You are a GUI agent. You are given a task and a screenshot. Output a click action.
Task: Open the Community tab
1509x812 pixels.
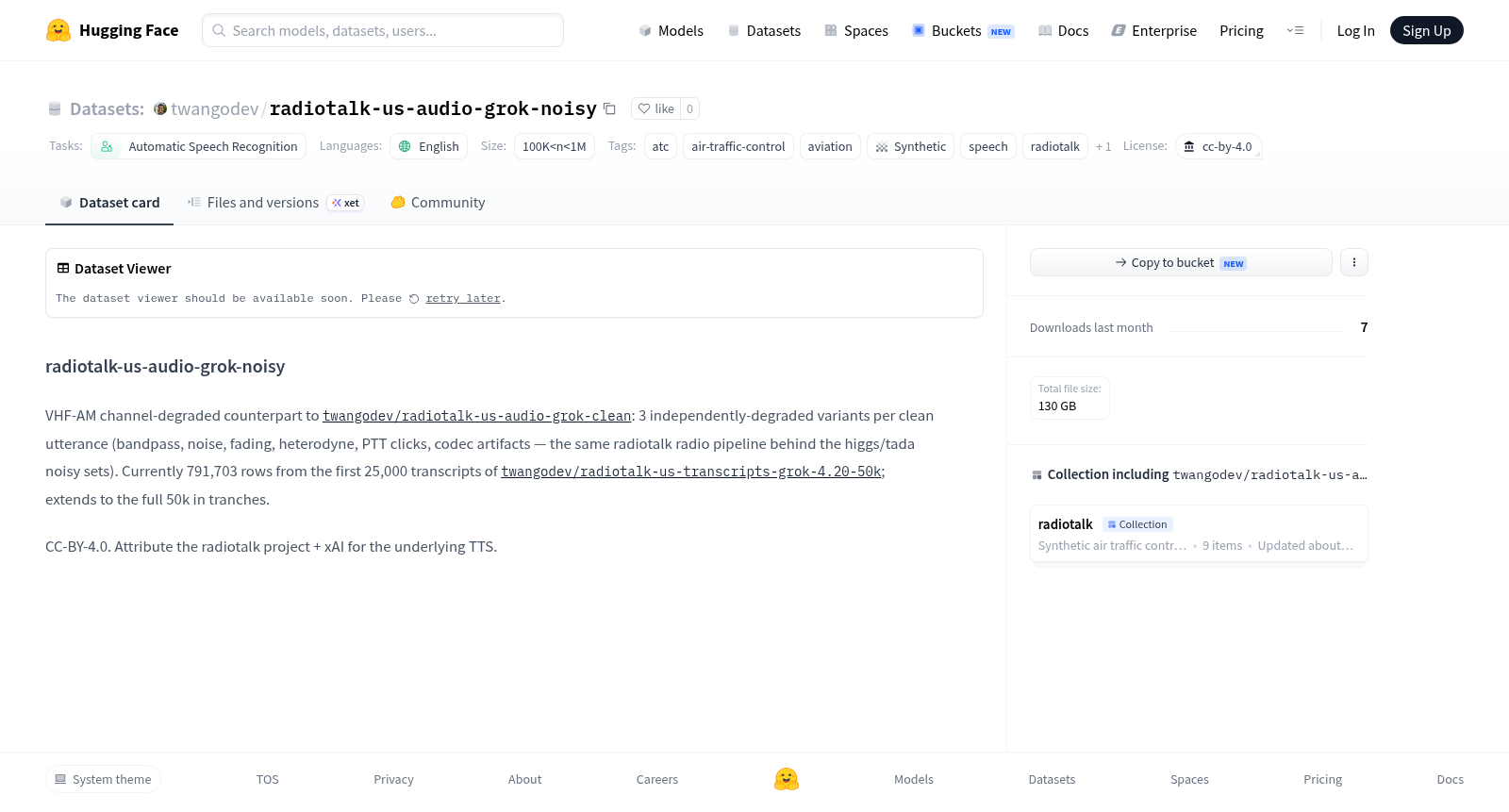pyautogui.click(x=439, y=202)
